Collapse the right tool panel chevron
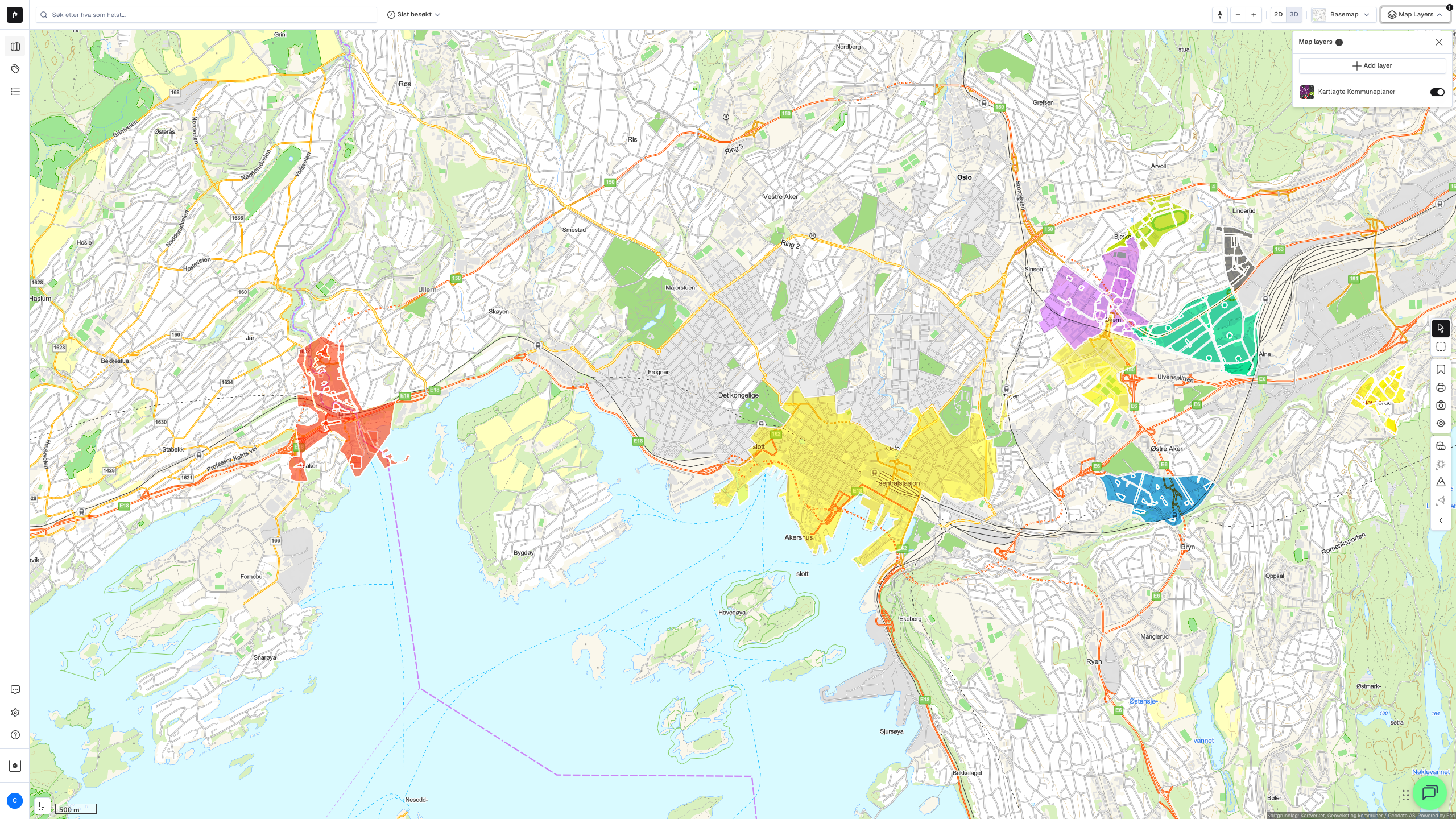The height and width of the screenshot is (819, 1456). [1441, 520]
